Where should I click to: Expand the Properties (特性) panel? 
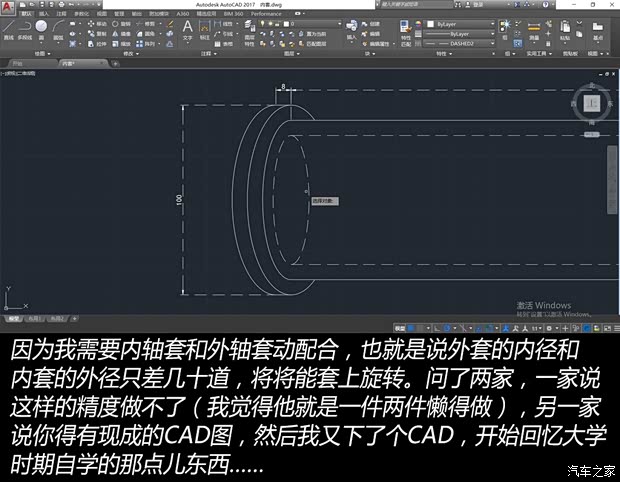coord(444,53)
